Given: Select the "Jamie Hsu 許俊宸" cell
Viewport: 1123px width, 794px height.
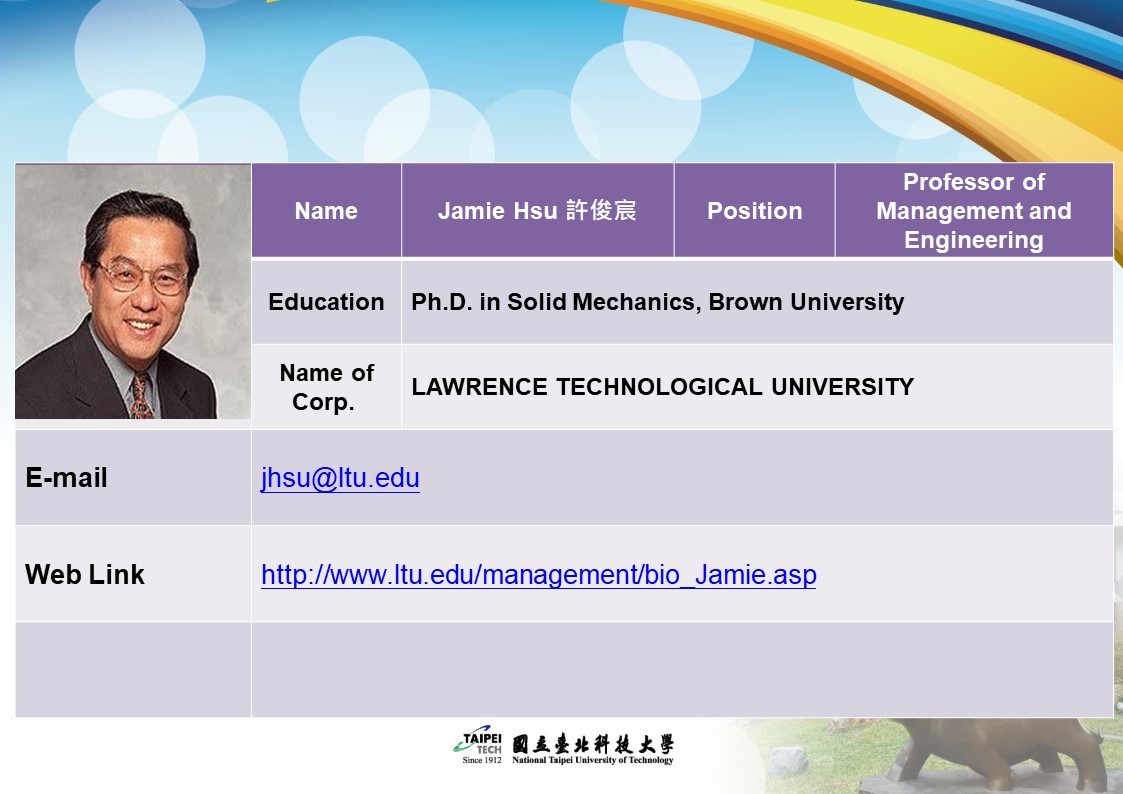Looking at the screenshot, I should point(537,210).
